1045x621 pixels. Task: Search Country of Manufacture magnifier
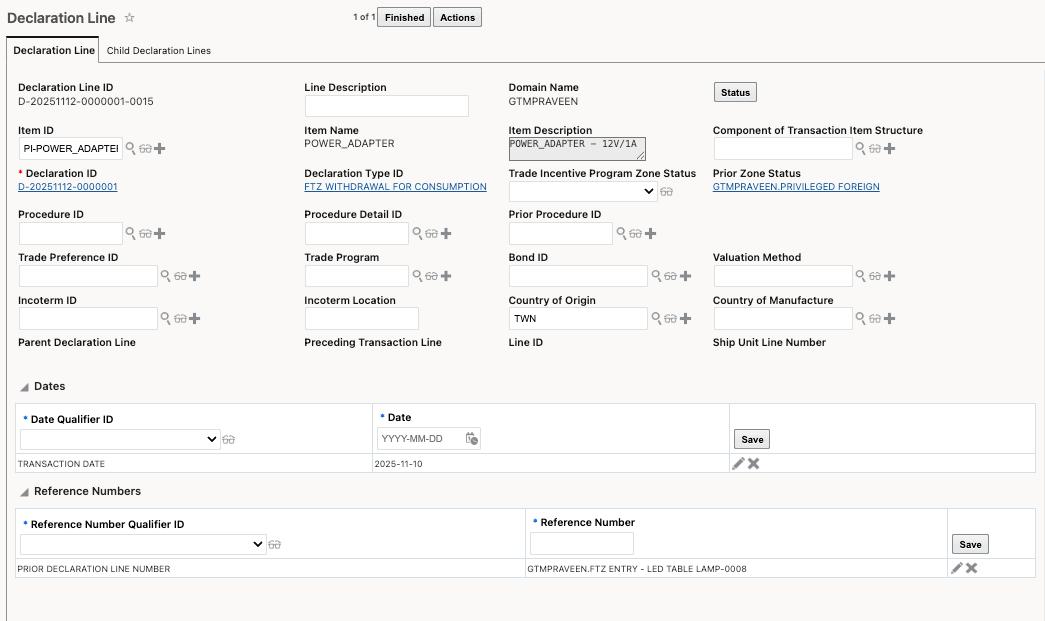[x=860, y=318]
